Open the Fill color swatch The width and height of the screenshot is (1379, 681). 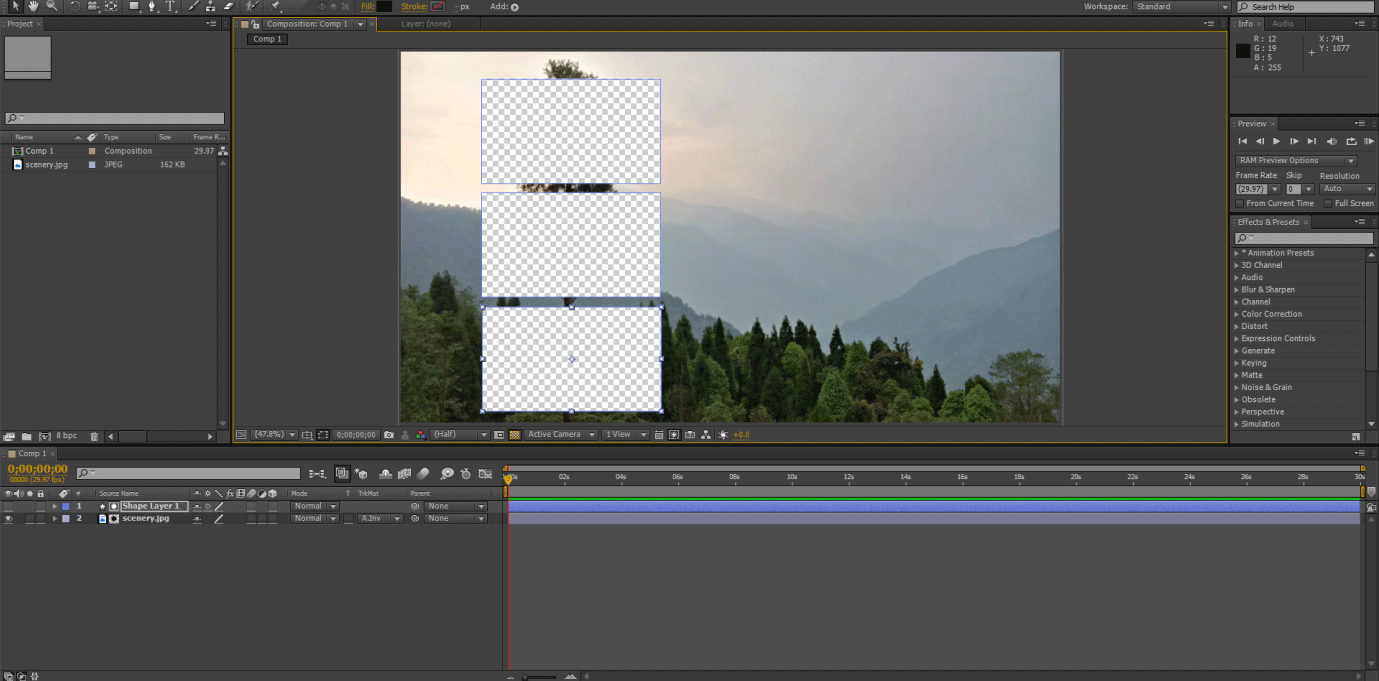[x=385, y=6]
